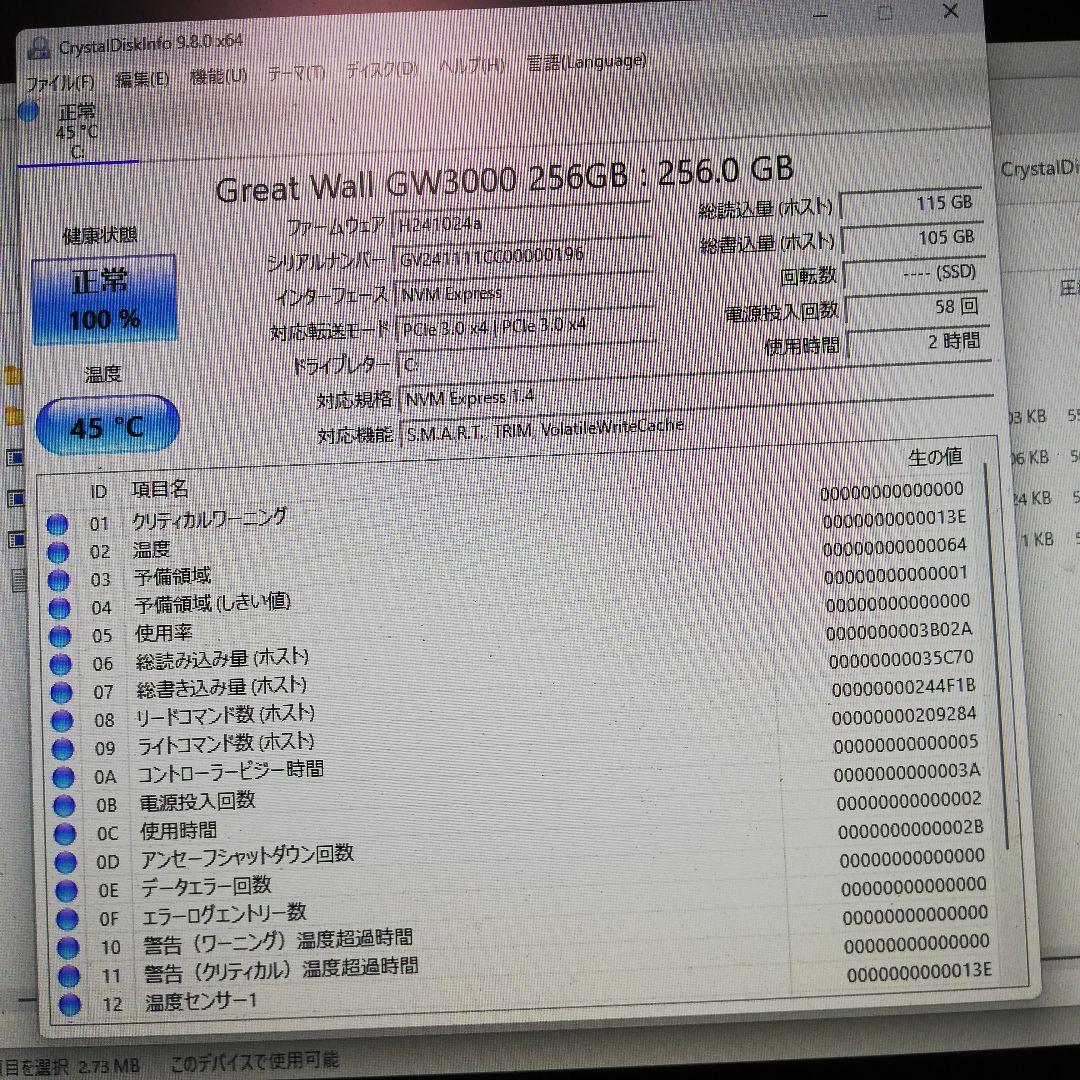Open the テーマ(T) menu
1080x1080 pixels.
(297, 73)
